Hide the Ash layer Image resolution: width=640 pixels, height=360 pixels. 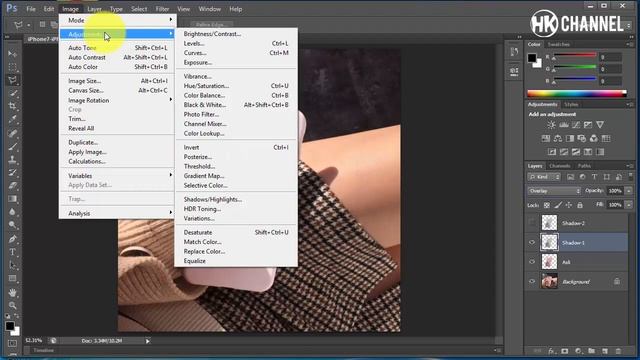[x=531, y=262]
